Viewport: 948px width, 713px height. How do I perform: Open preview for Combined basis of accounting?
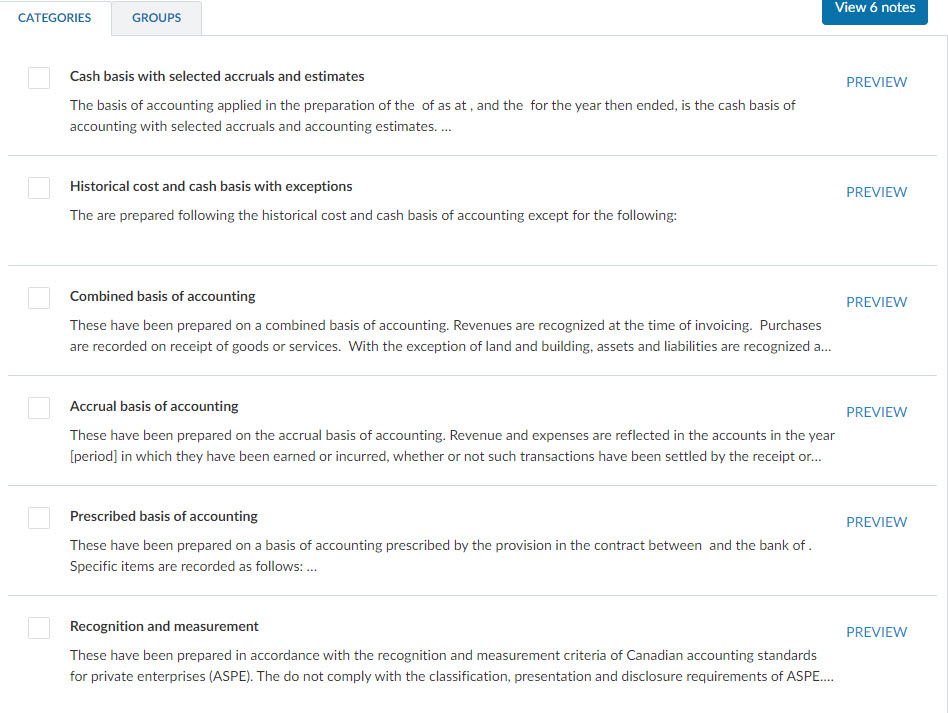[876, 302]
